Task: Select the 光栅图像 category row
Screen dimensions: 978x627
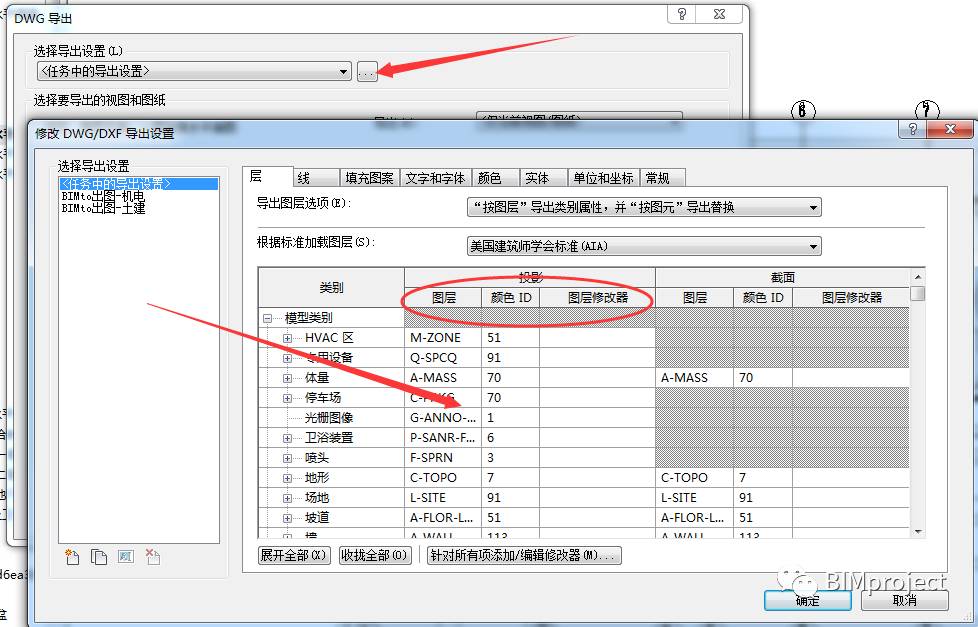Action: [x=329, y=418]
